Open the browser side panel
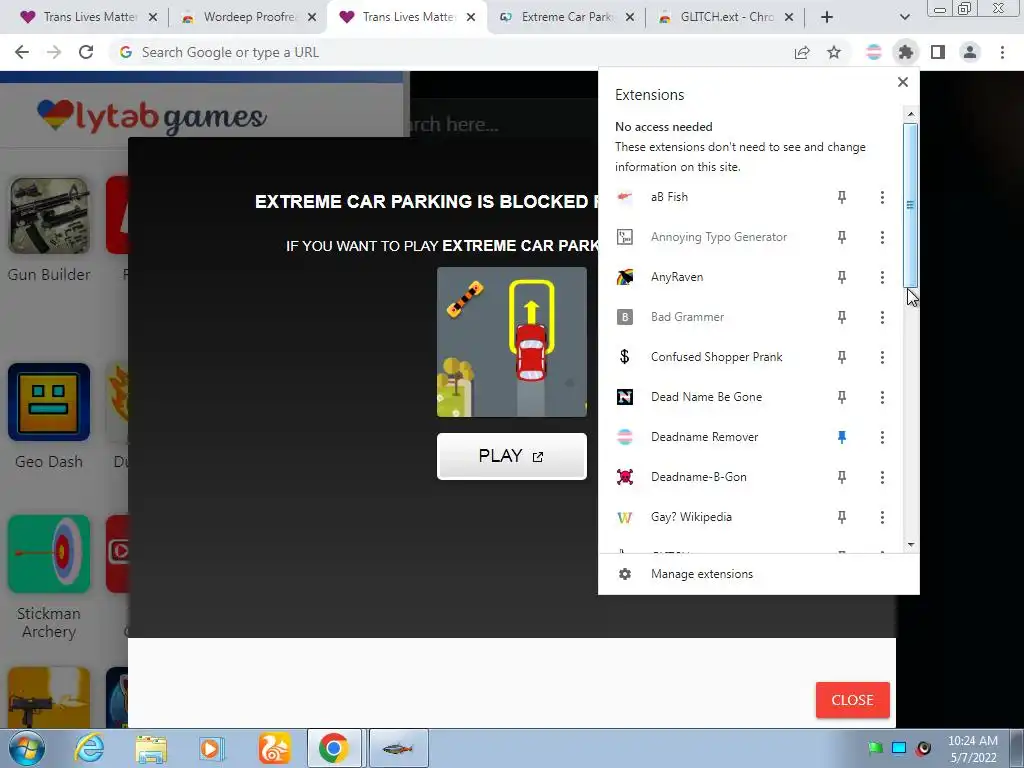 tap(938, 52)
